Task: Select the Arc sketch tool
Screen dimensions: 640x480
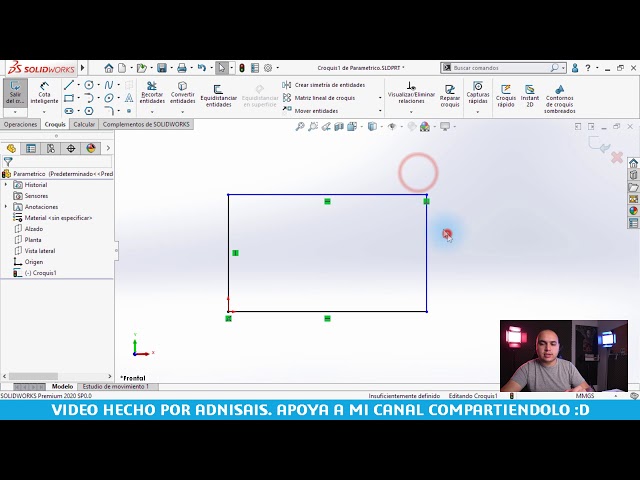Action: [89, 98]
